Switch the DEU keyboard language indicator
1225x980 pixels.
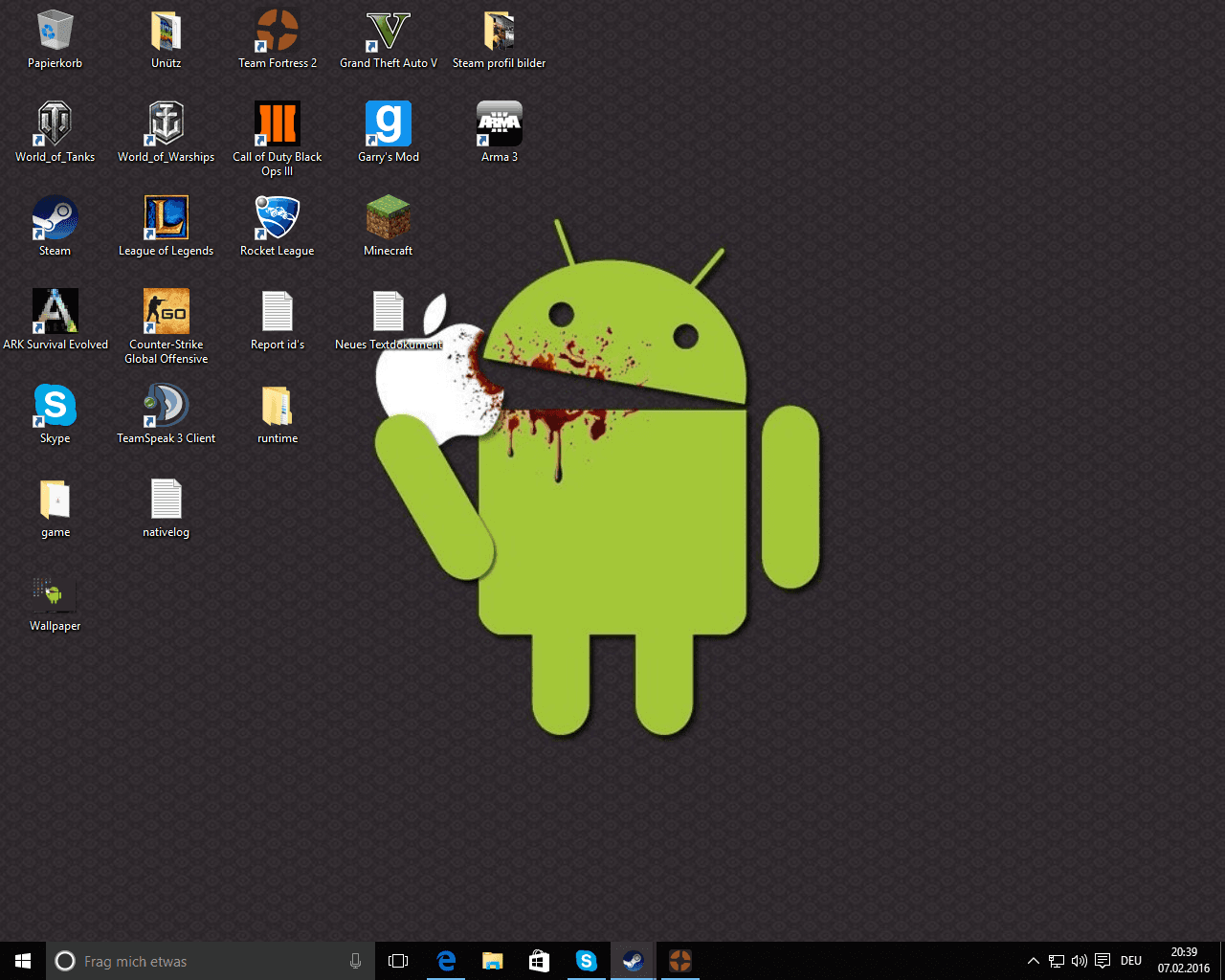[x=1131, y=961]
